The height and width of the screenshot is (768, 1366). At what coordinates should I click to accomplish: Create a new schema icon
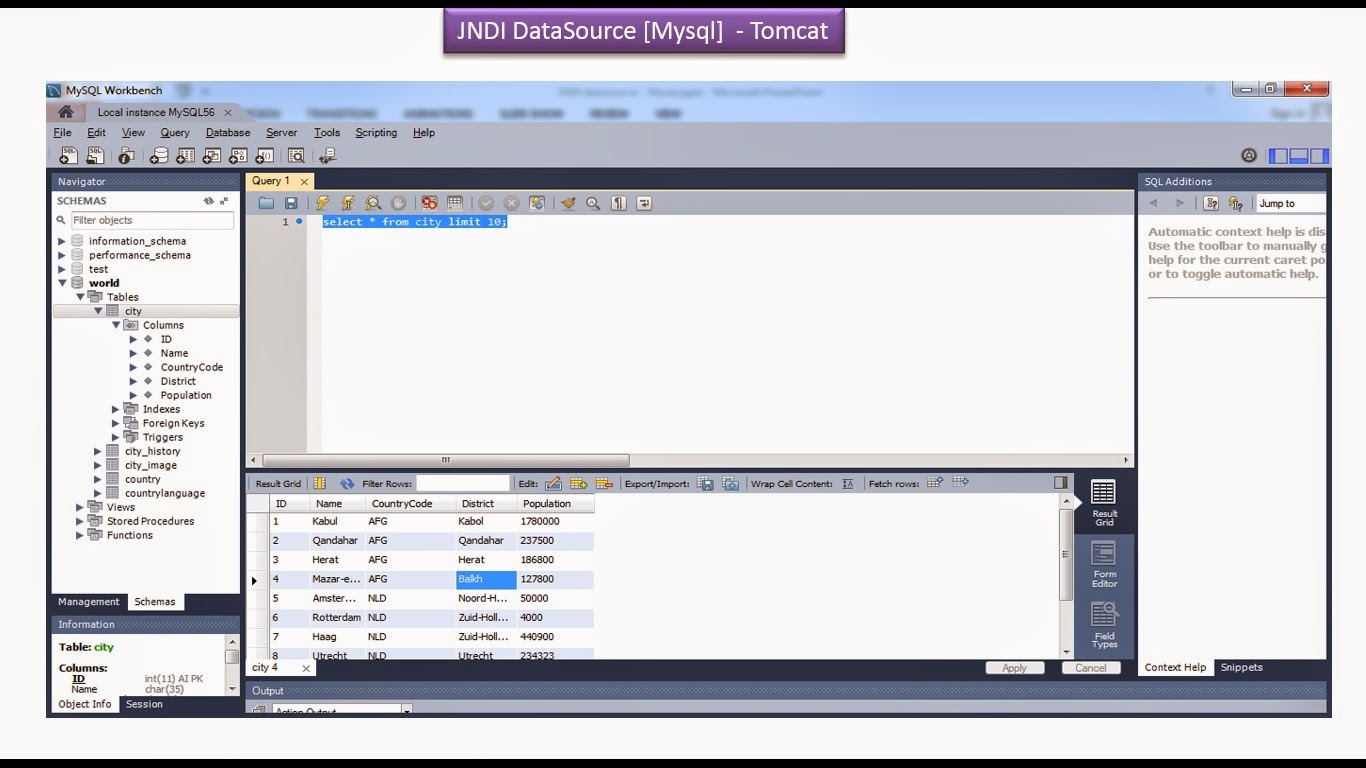160,155
